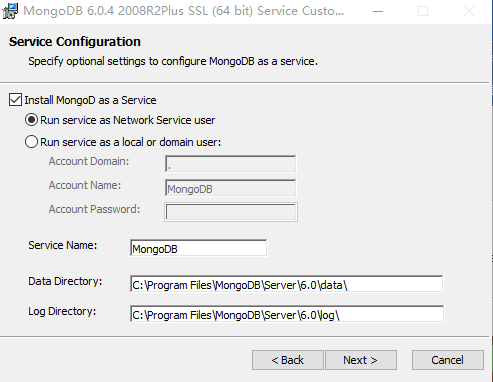
Task: Click the Log Directory label
Action: [x=62, y=311]
